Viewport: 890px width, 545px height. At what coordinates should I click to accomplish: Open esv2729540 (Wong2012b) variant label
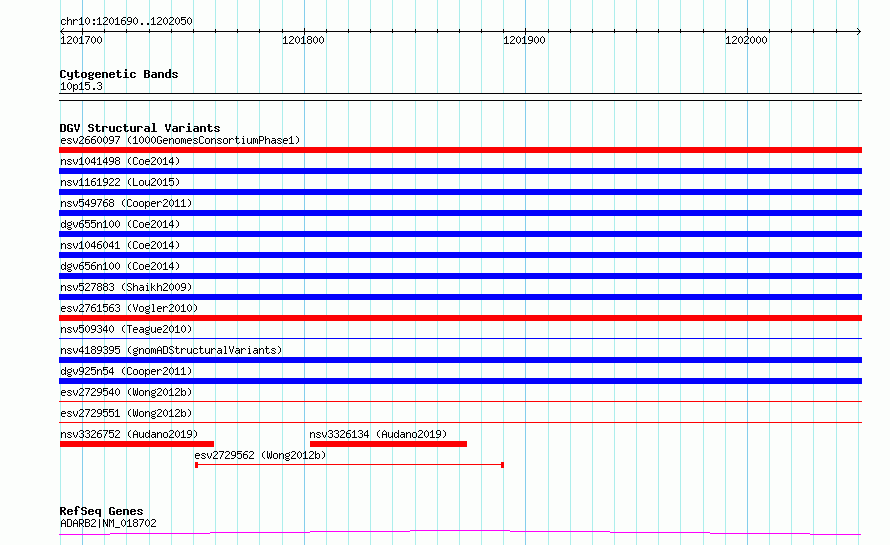126,392
